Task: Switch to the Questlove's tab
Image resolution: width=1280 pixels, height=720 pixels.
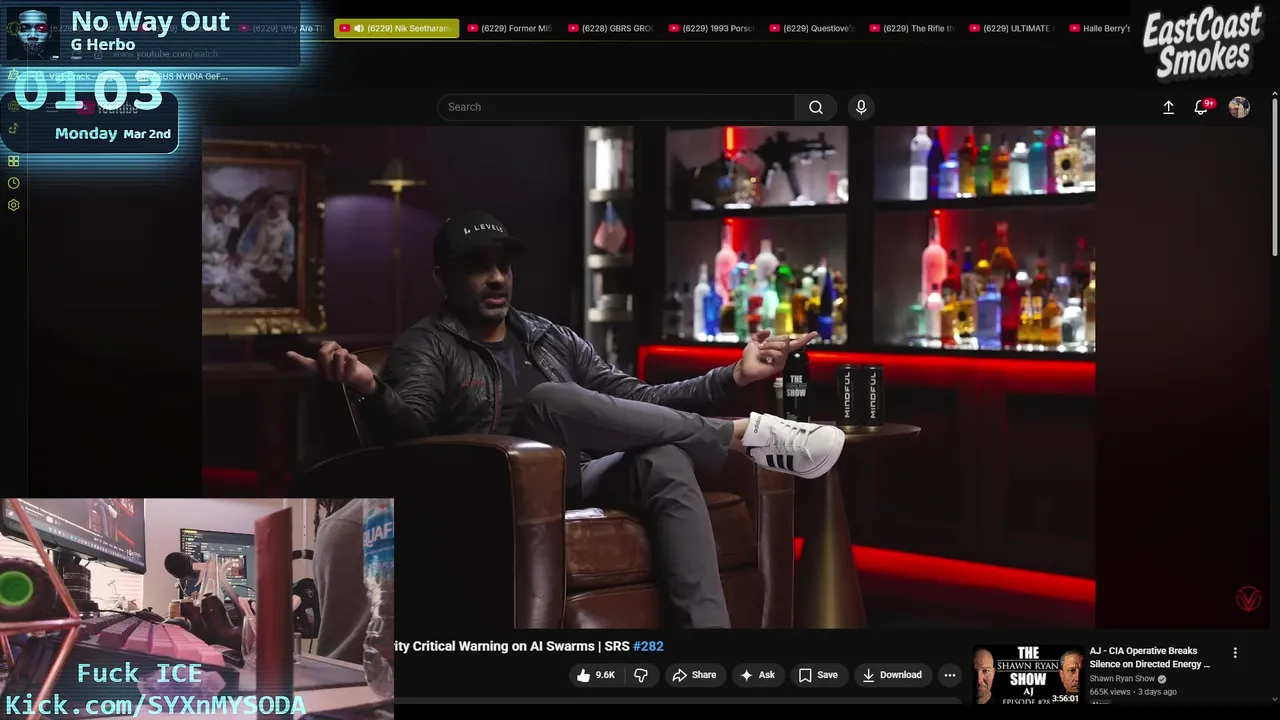Action: click(x=812, y=28)
